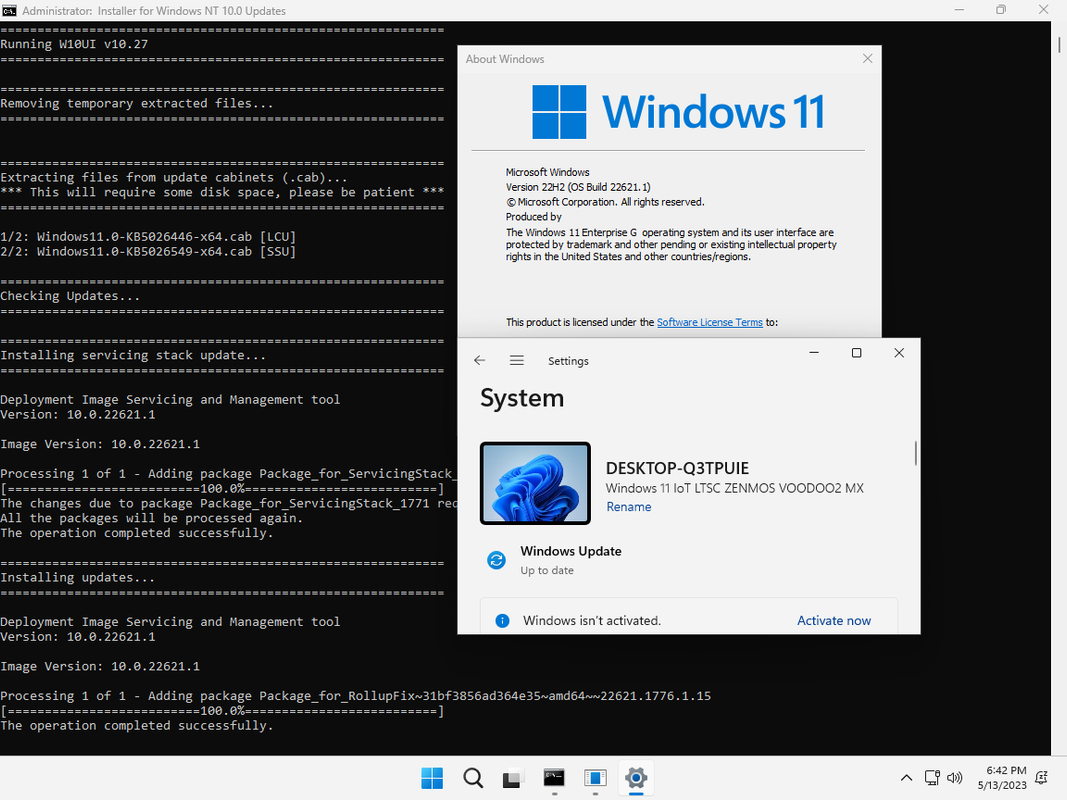This screenshot has width=1067, height=800.
Task: Click the DESKTOP-Q3TPUIE computer name
Action: (677, 468)
